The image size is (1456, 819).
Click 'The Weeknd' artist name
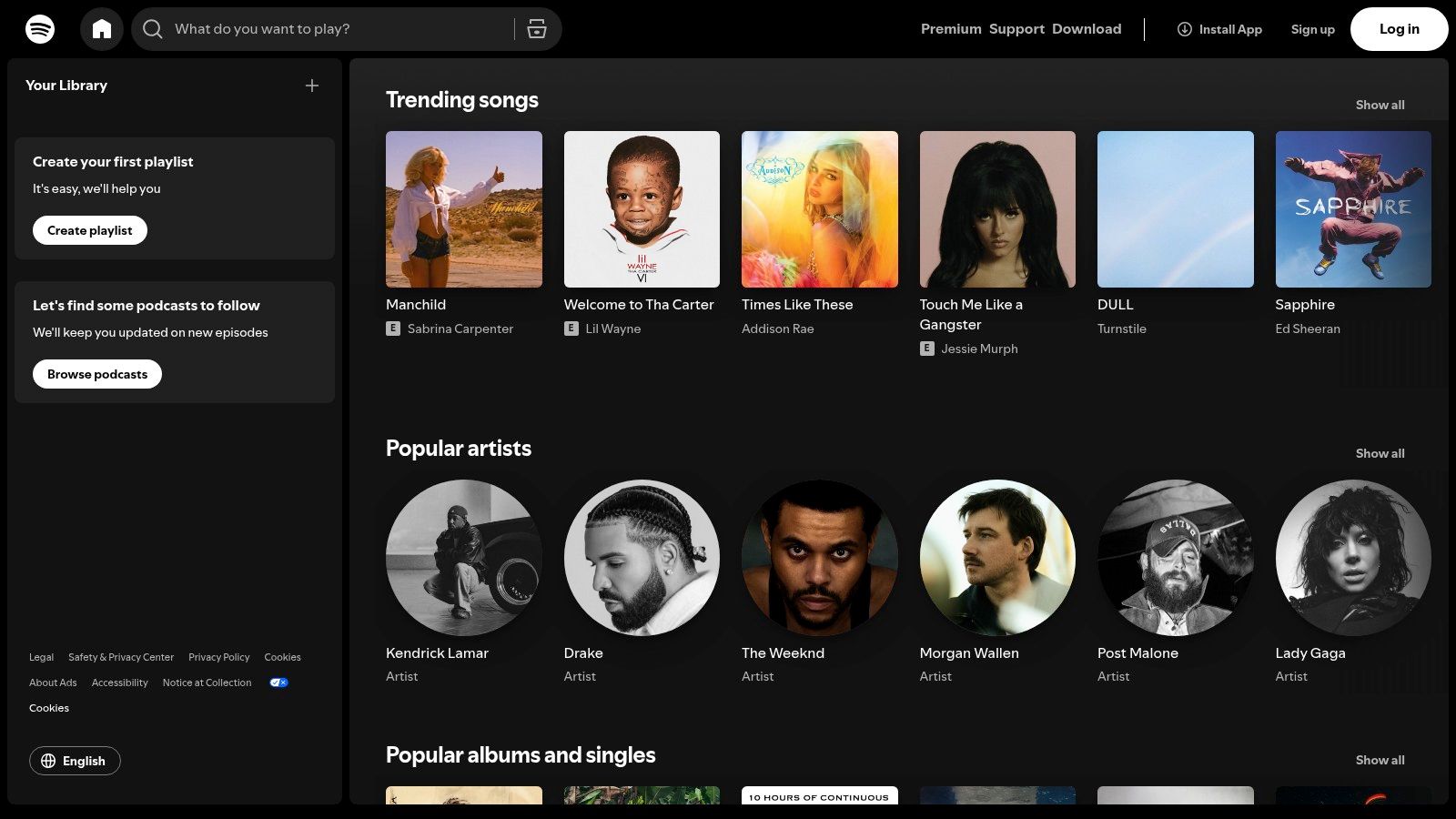point(783,653)
